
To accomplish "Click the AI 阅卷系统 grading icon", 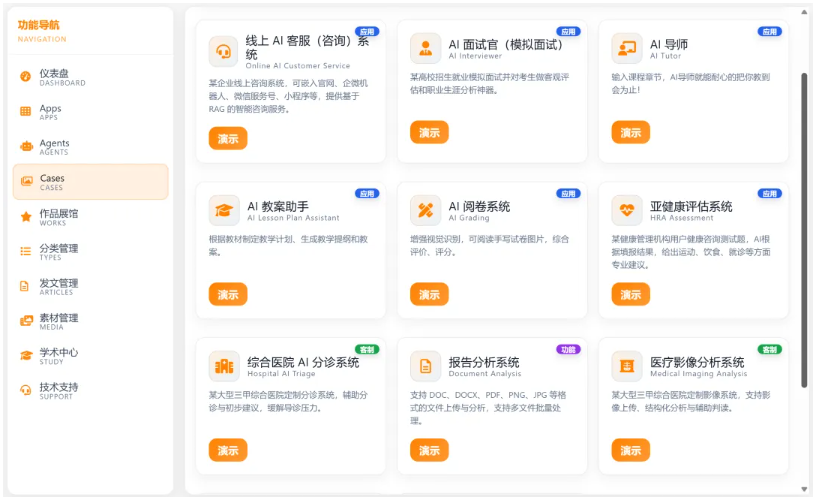I will 425,210.
